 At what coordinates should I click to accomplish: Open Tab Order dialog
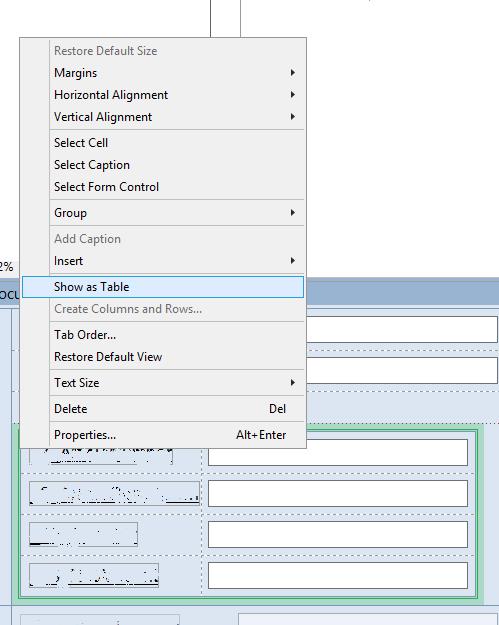pos(163,335)
